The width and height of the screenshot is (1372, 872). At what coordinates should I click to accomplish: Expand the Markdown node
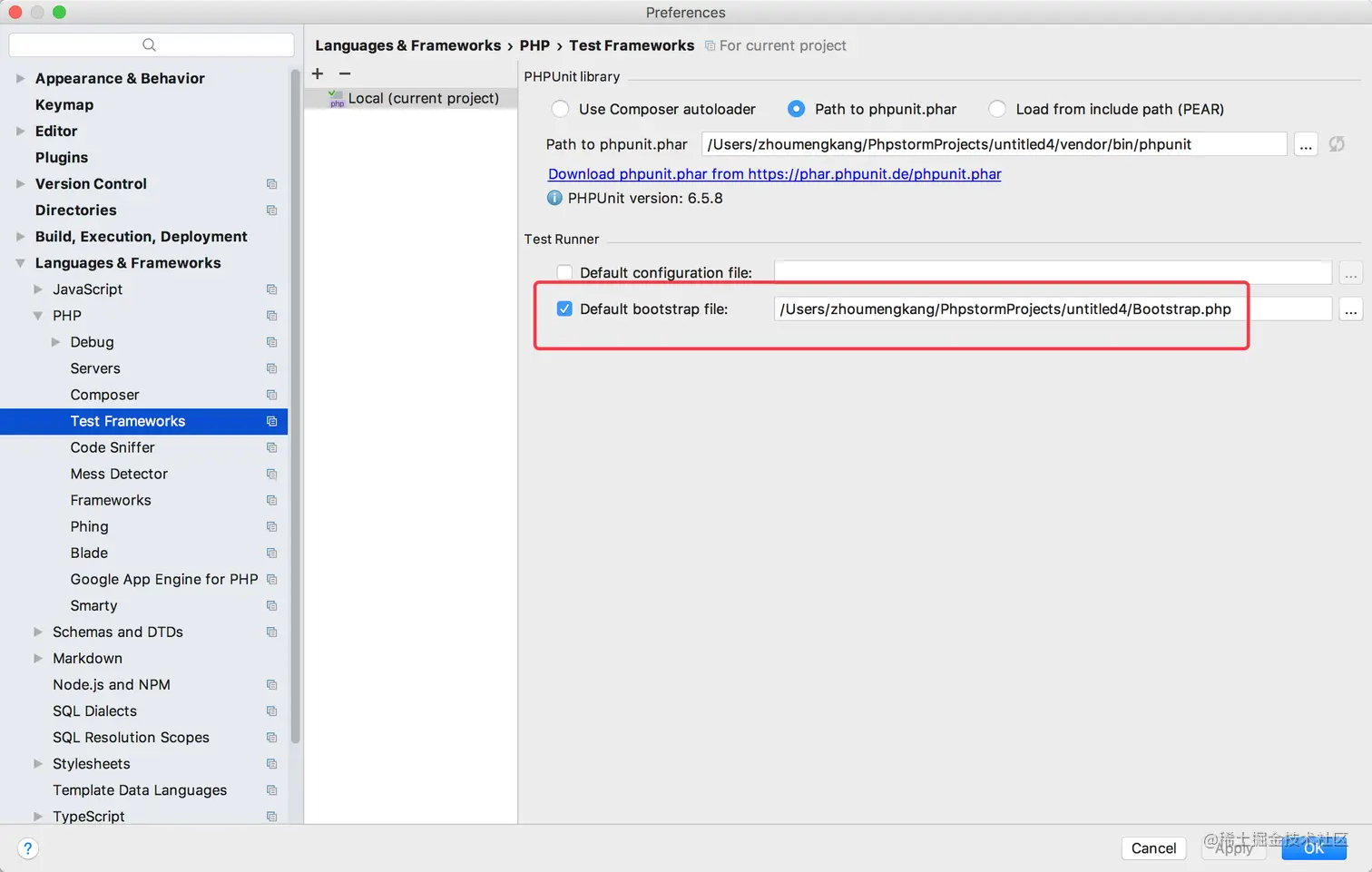coord(38,659)
